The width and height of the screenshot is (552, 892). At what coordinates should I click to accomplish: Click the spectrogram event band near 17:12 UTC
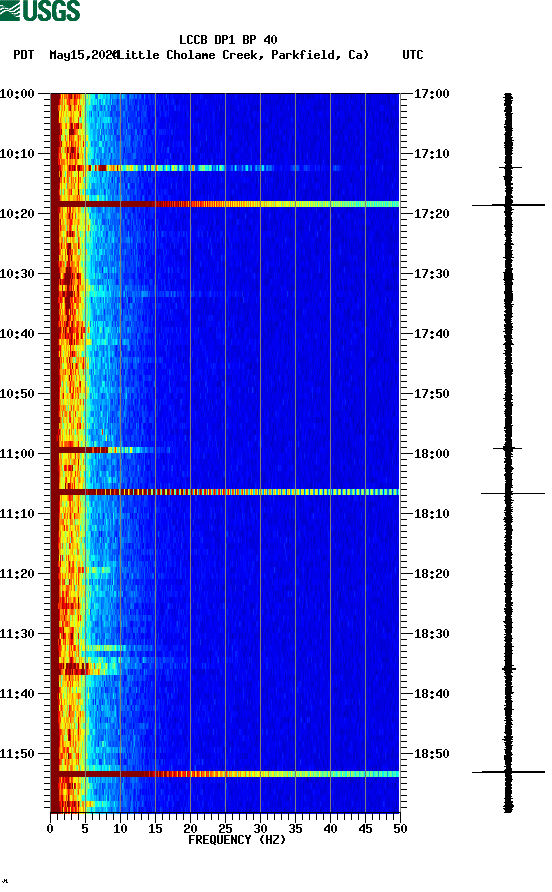coord(199,168)
